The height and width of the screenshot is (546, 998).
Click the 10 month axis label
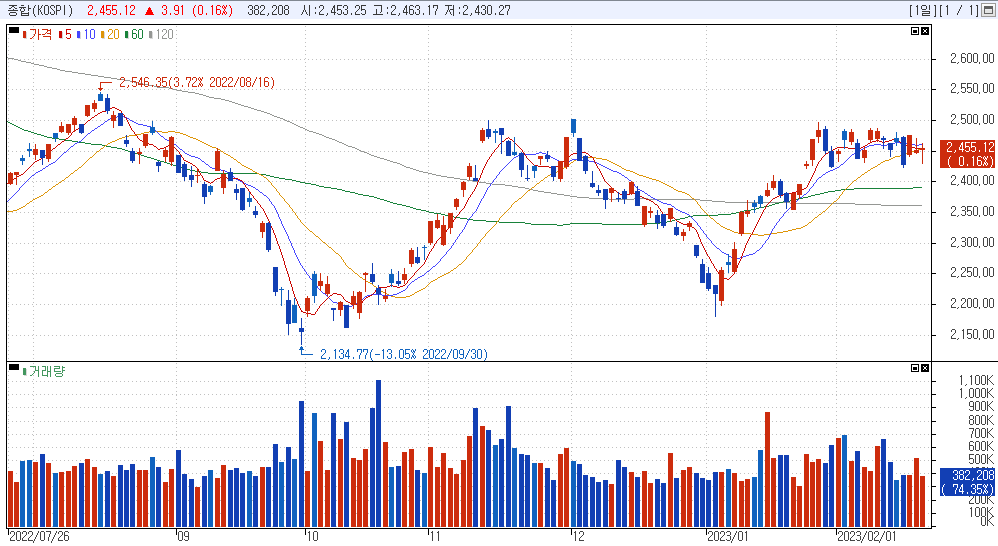click(313, 536)
